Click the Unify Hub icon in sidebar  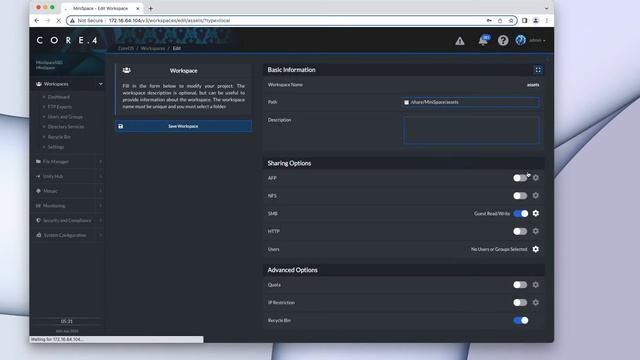38,176
